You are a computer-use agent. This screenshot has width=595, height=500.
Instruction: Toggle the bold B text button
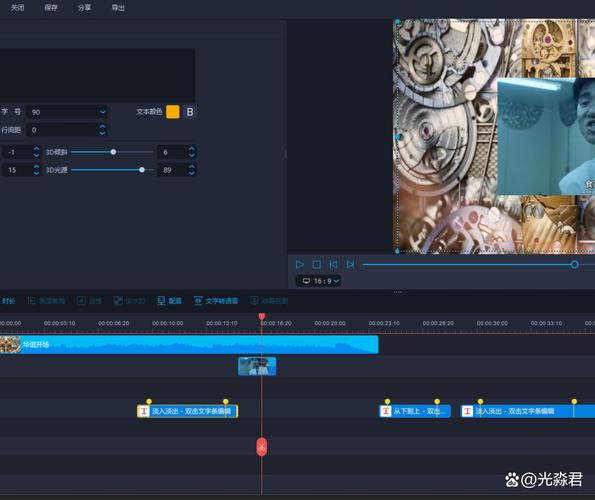(x=190, y=112)
